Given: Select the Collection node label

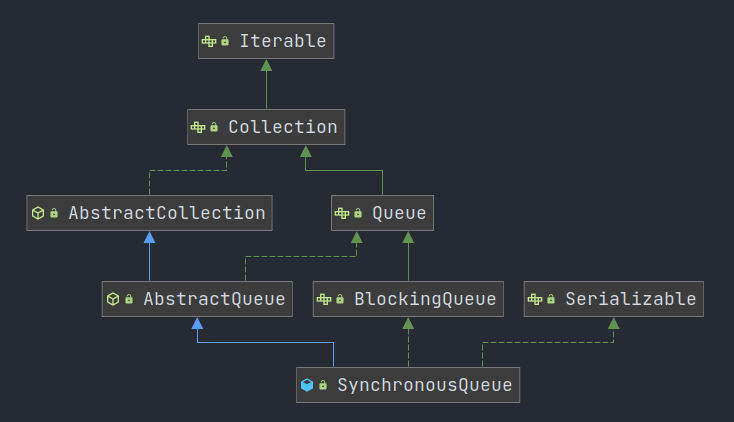Looking at the screenshot, I should click(283, 127).
